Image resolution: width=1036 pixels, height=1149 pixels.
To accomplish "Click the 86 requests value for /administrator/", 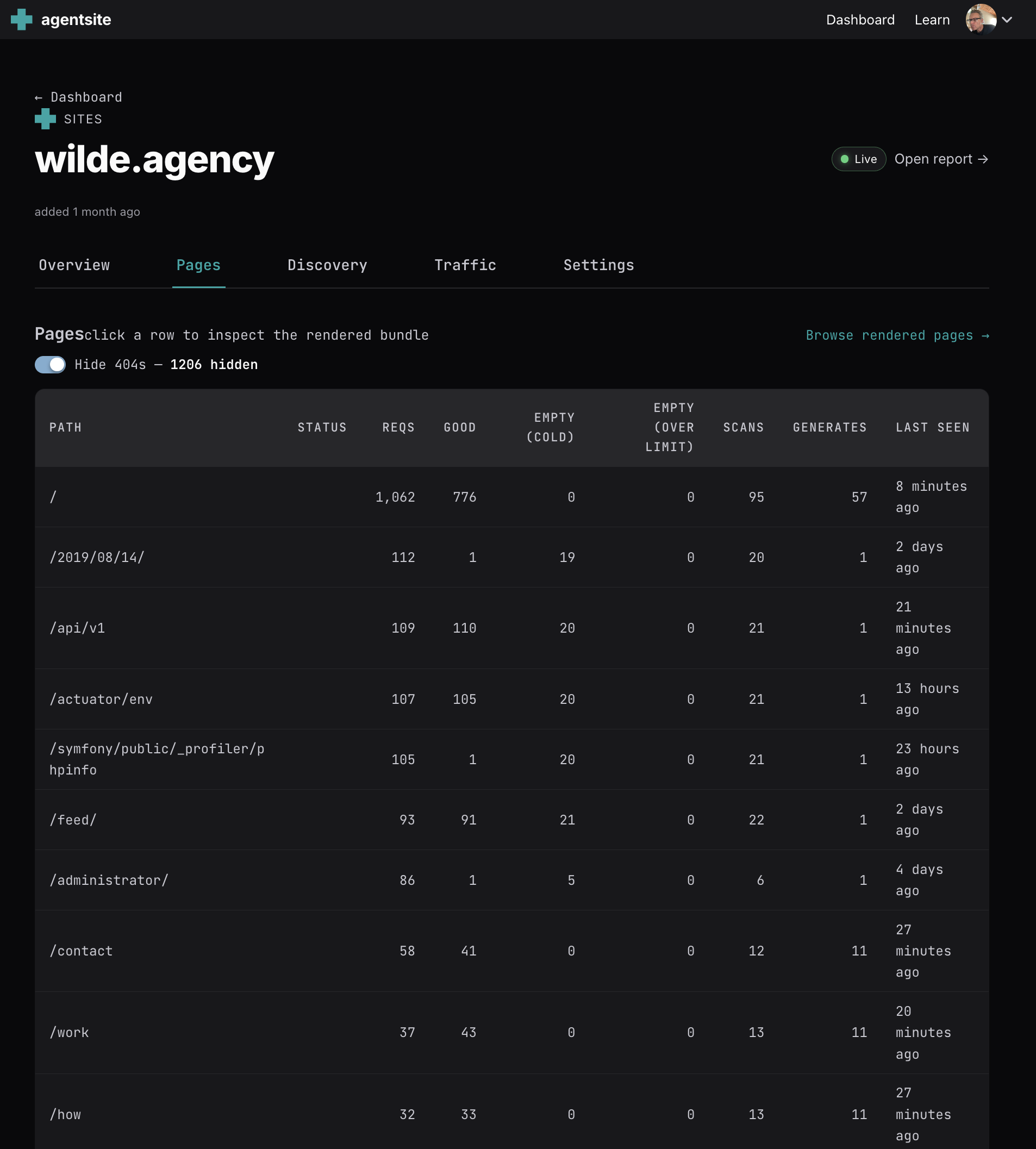I will pyautogui.click(x=407, y=881).
